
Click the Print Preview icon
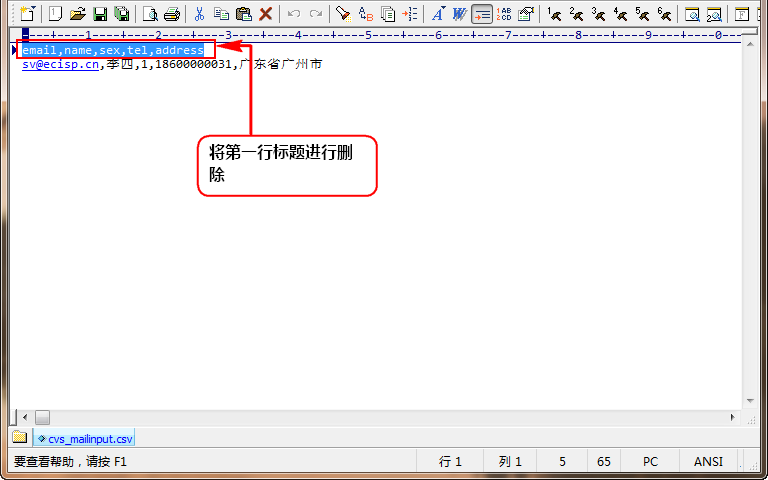[150, 14]
